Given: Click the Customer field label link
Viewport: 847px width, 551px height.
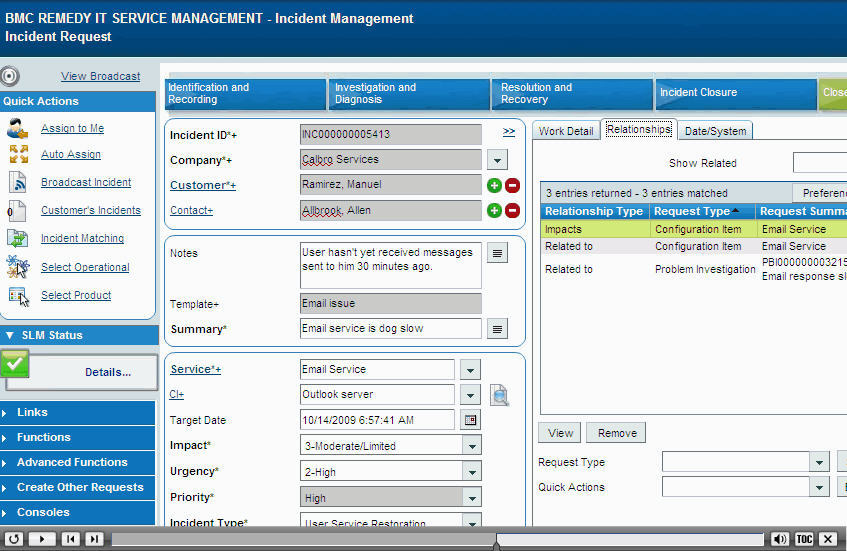Looking at the screenshot, I should pos(203,185).
